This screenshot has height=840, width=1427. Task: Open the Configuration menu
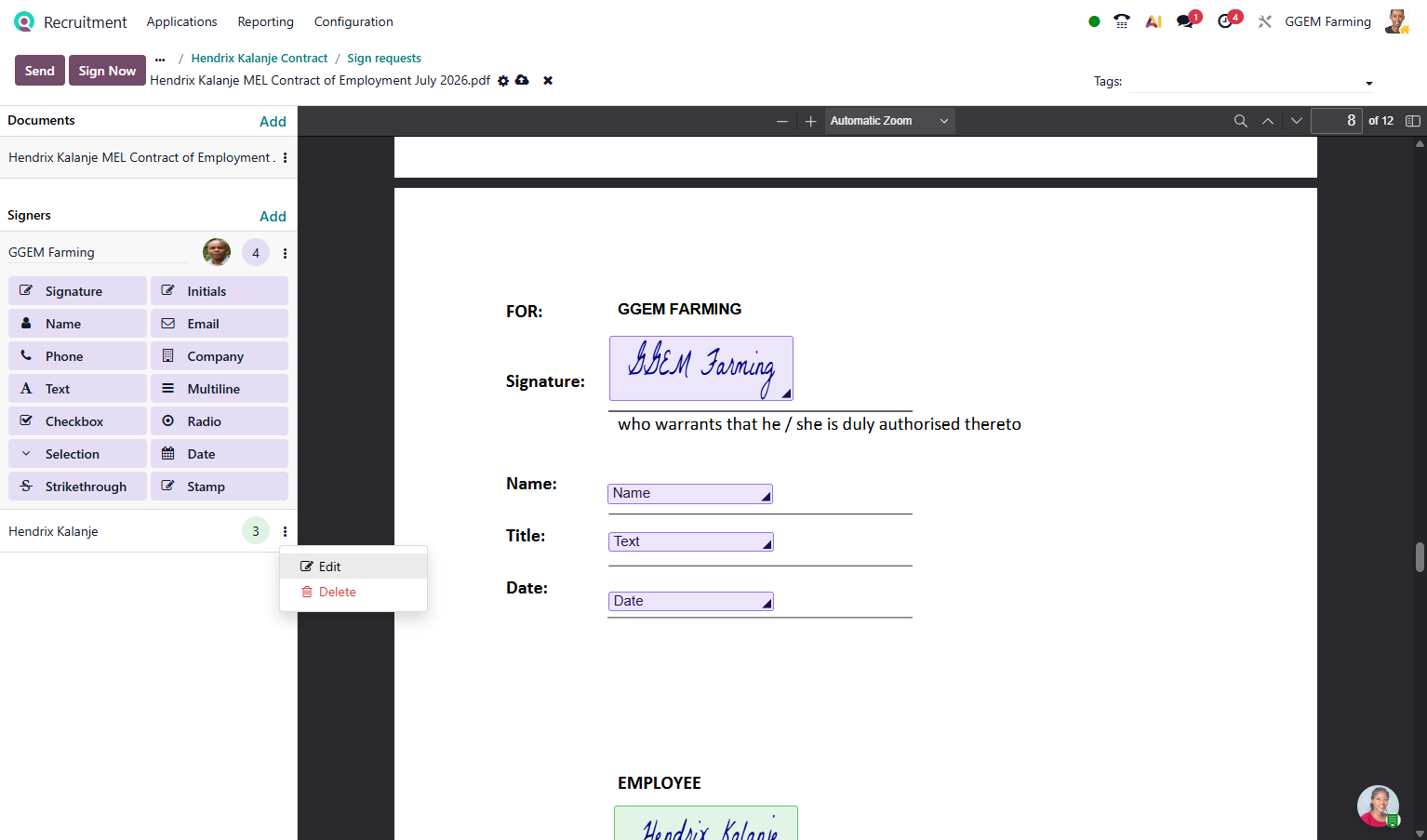[x=353, y=21]
